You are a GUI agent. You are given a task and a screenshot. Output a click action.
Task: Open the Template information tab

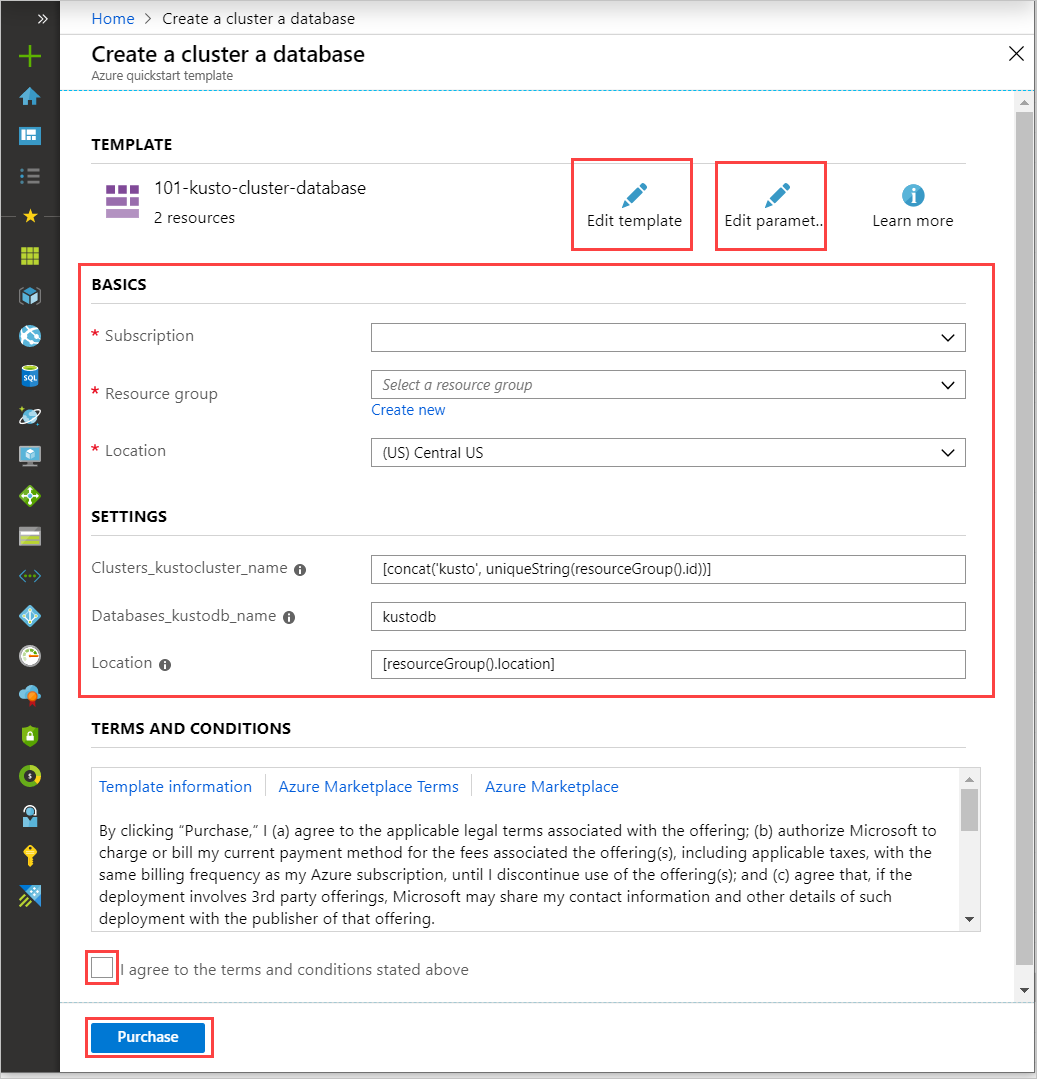[x=175, y=787]
